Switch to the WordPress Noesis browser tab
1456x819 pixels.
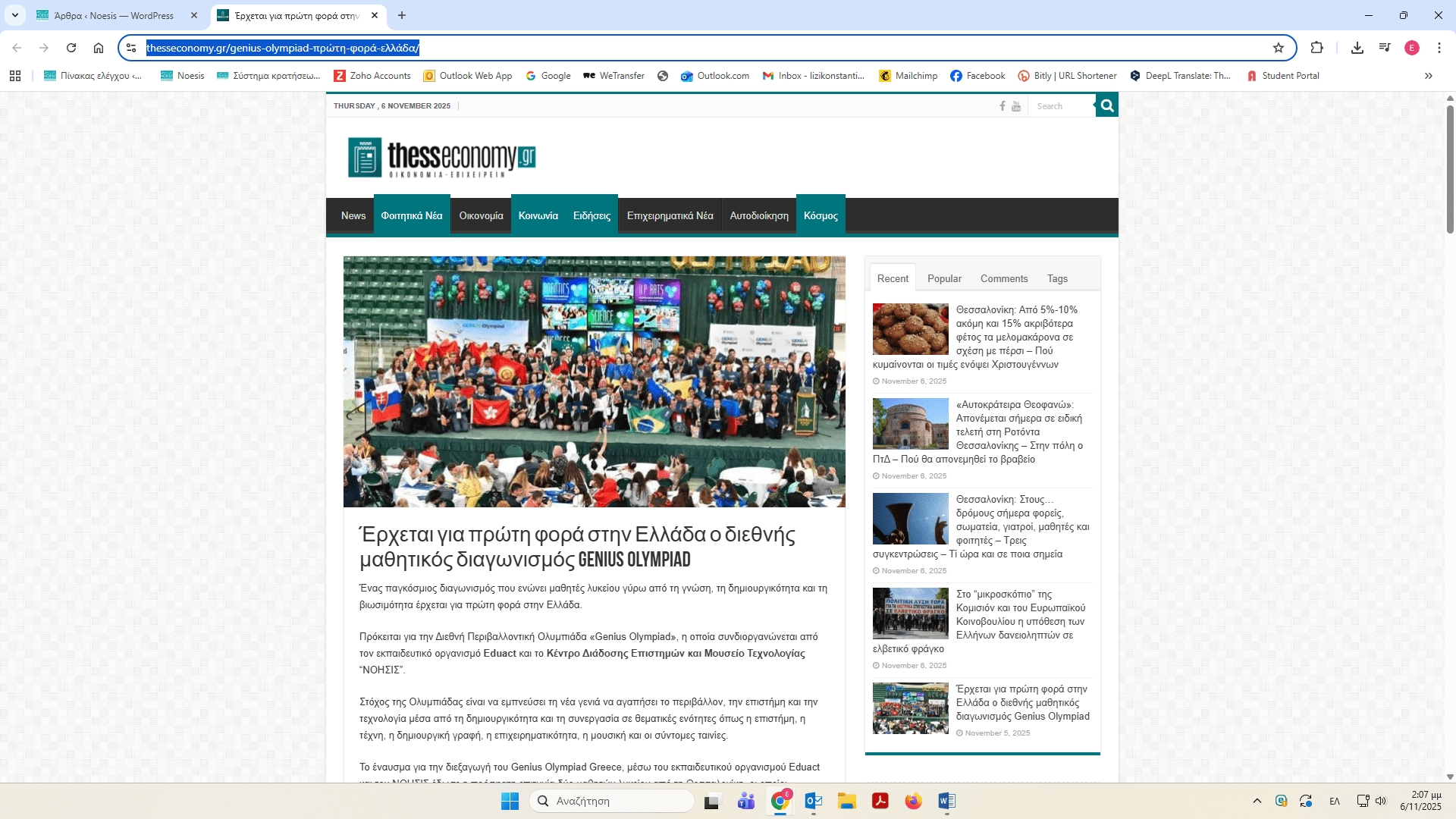click(114, 15)
